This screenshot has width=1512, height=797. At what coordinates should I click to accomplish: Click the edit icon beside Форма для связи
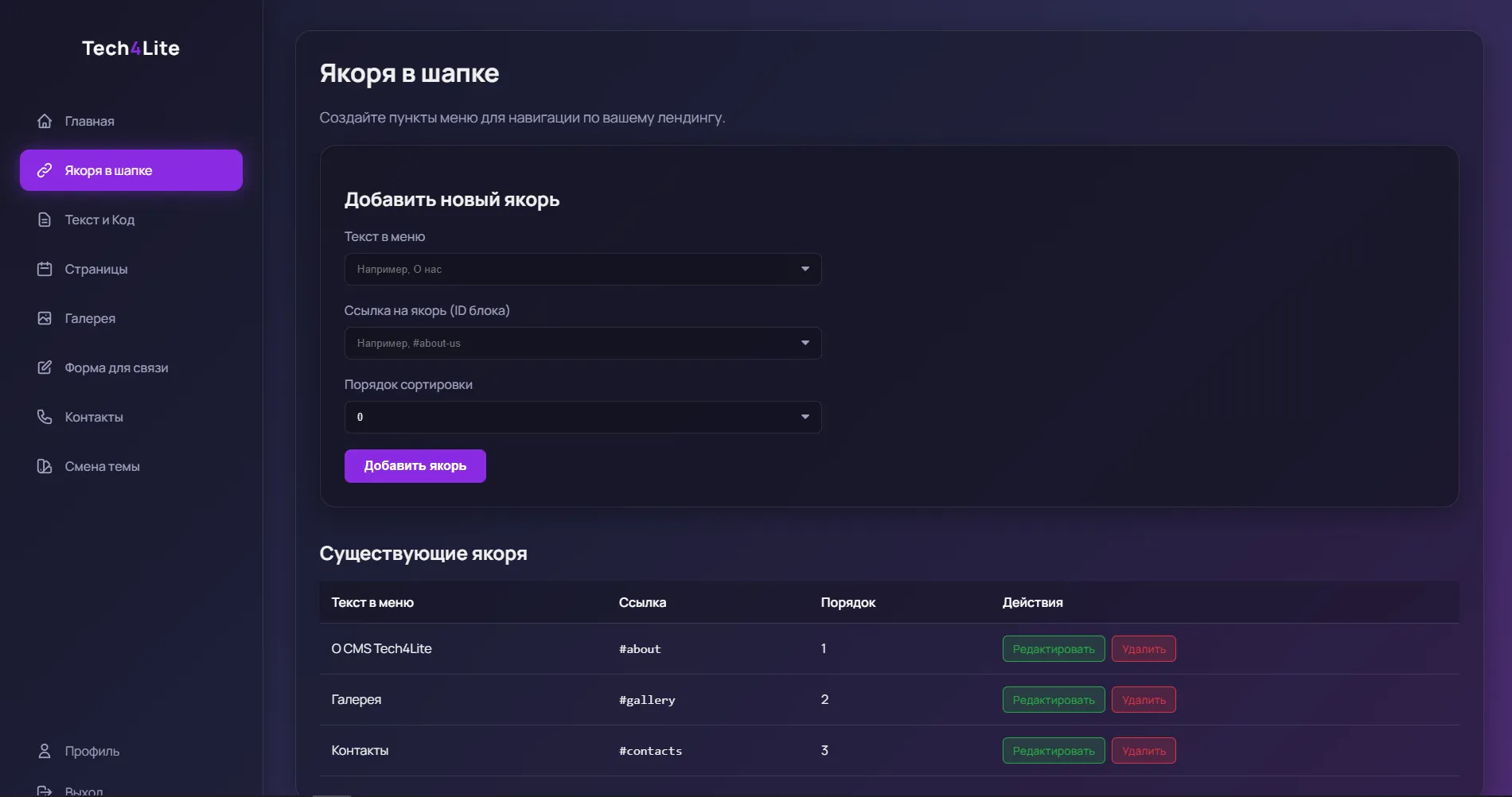pyautogui.click(x=45, y=367)
